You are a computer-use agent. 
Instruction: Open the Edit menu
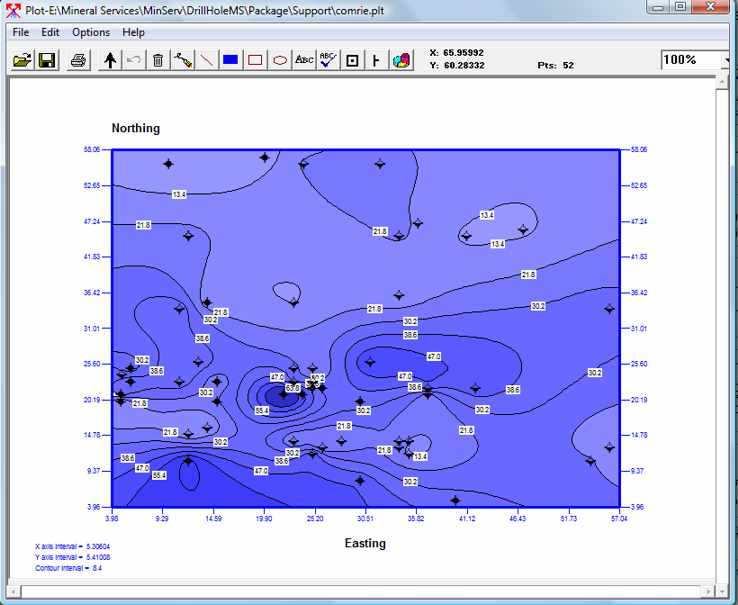click(x=51, y=32)
